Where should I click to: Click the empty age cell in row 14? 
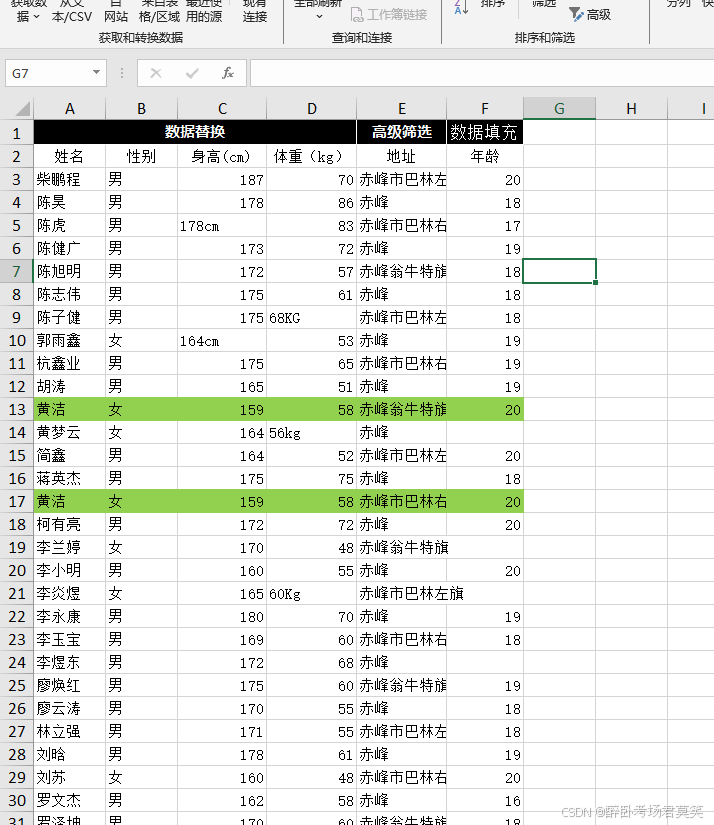(x=485, y=432)
